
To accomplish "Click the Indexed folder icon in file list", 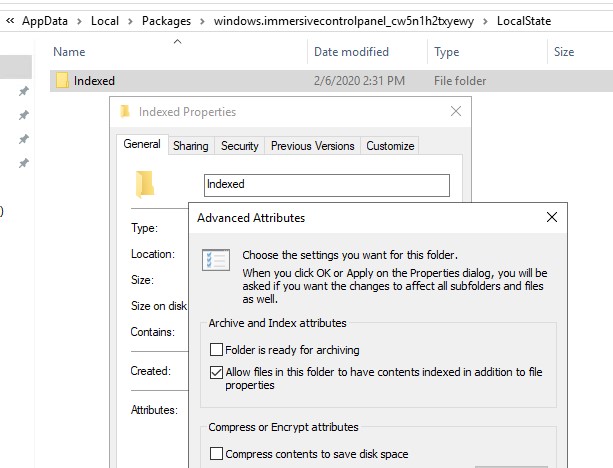I will [x=62, y=81].
